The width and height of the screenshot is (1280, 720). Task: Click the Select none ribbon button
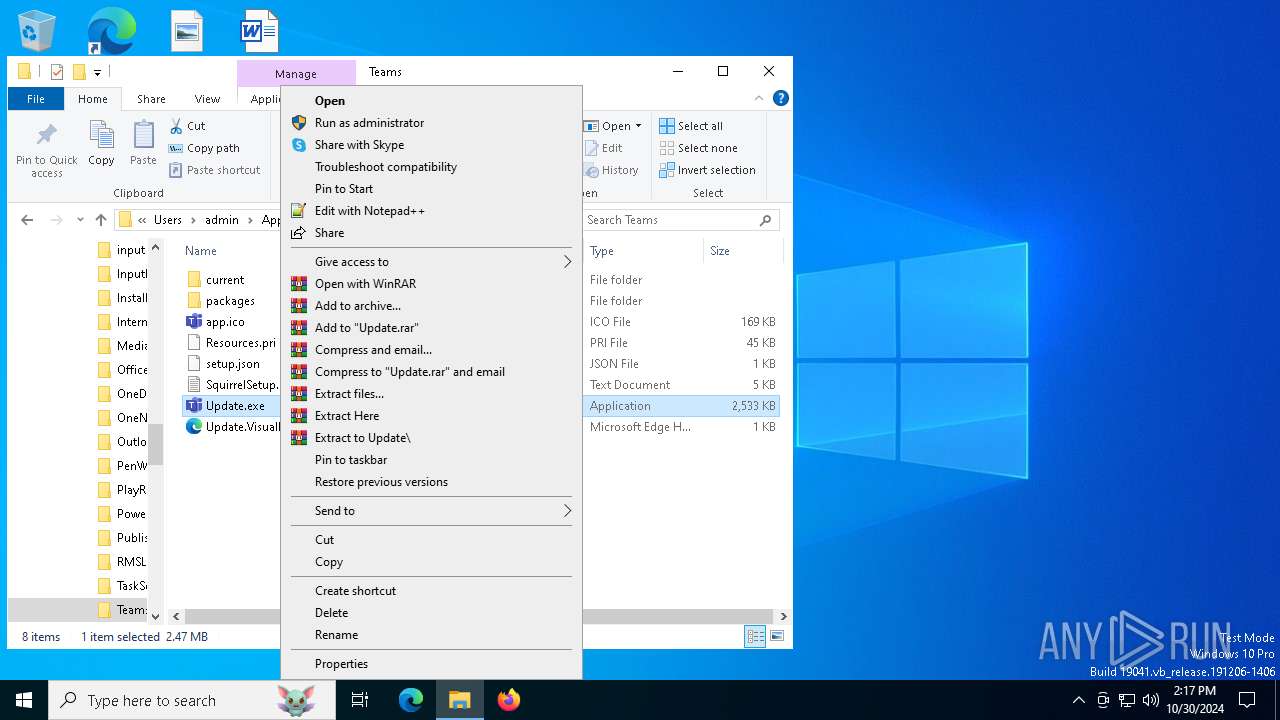click(698, 148)
